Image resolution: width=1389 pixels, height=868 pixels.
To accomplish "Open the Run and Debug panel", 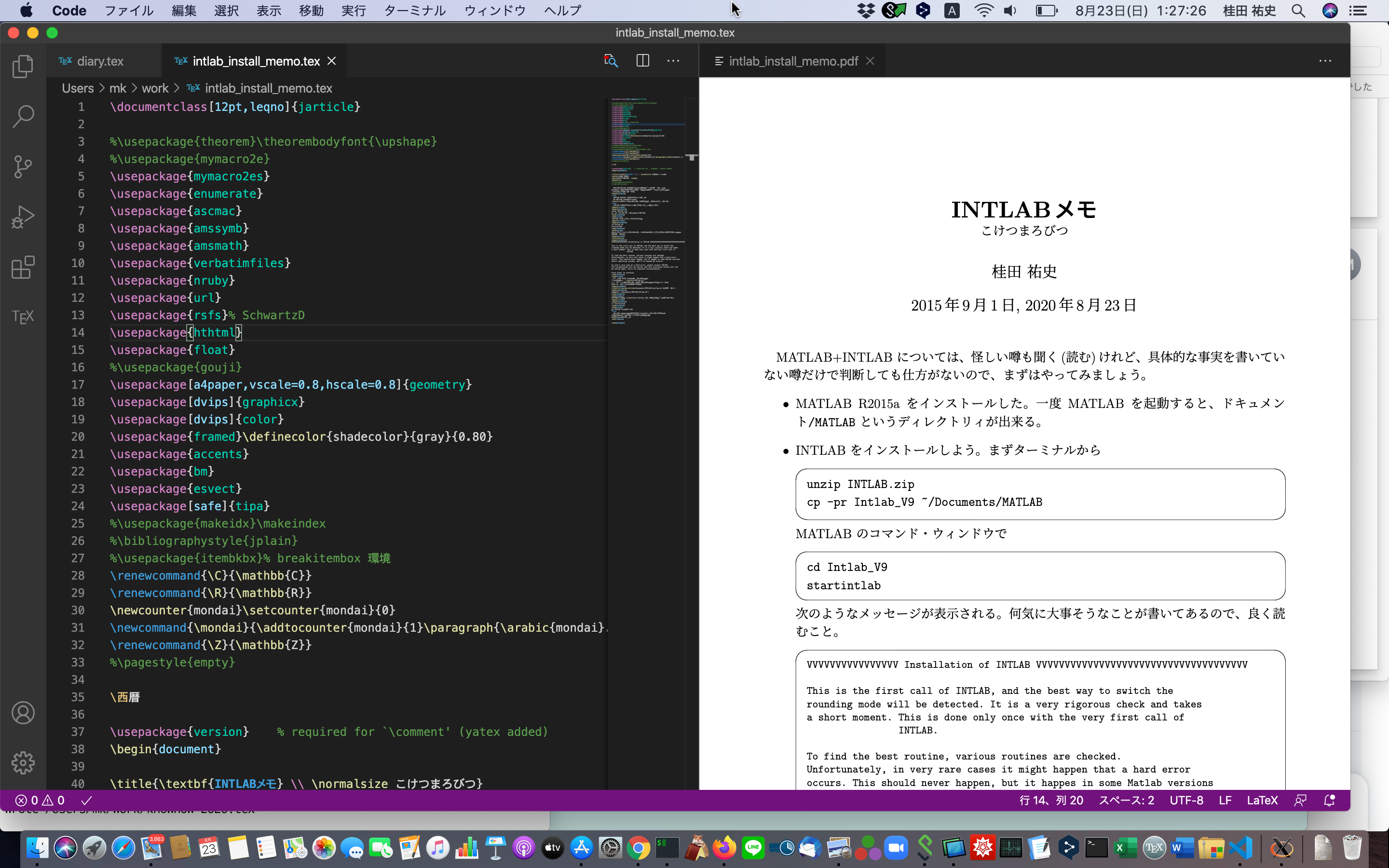I will (x=23, y=217).
